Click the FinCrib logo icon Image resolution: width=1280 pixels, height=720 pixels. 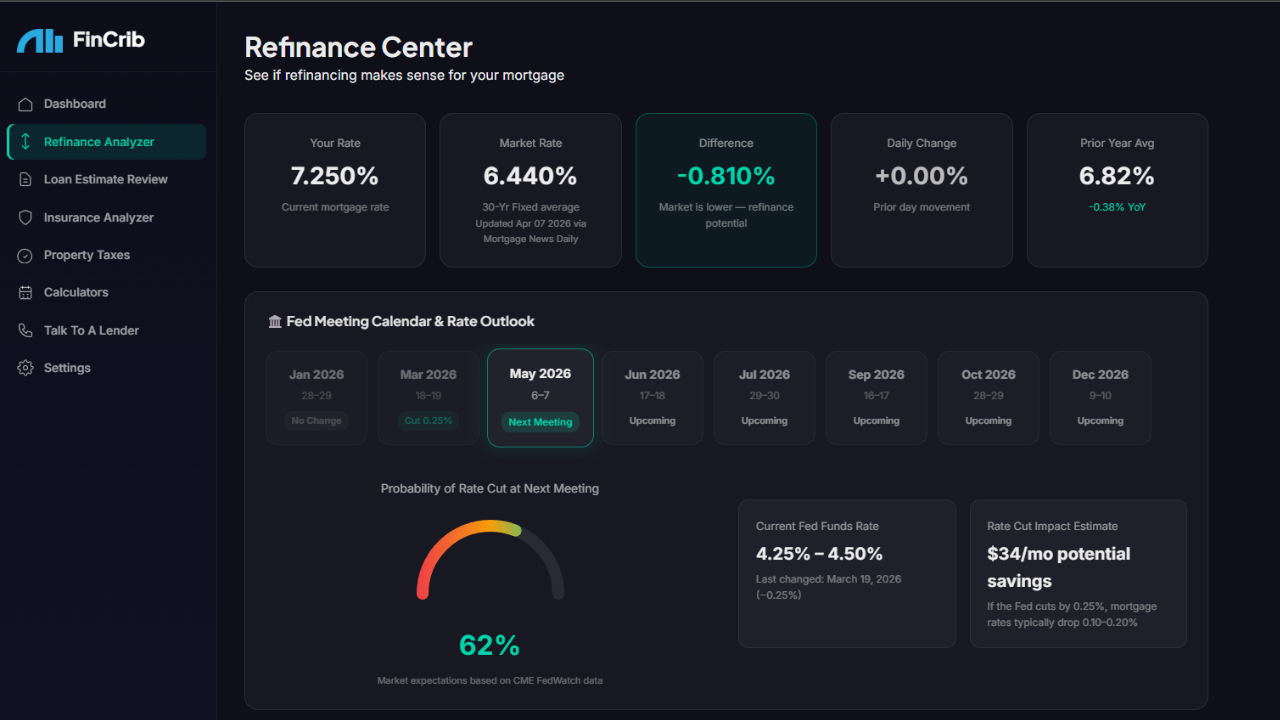40,40
